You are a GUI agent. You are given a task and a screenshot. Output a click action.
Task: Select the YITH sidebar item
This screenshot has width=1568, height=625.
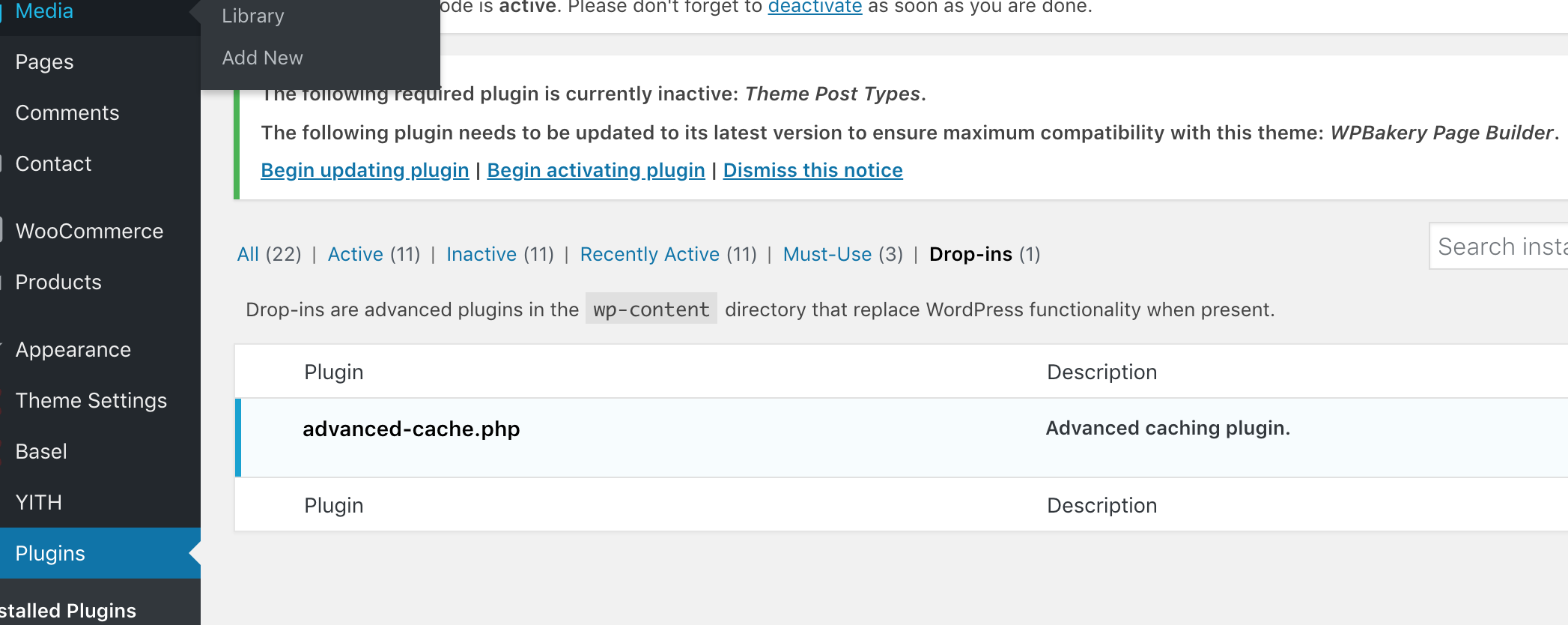(x=38, y=502)
